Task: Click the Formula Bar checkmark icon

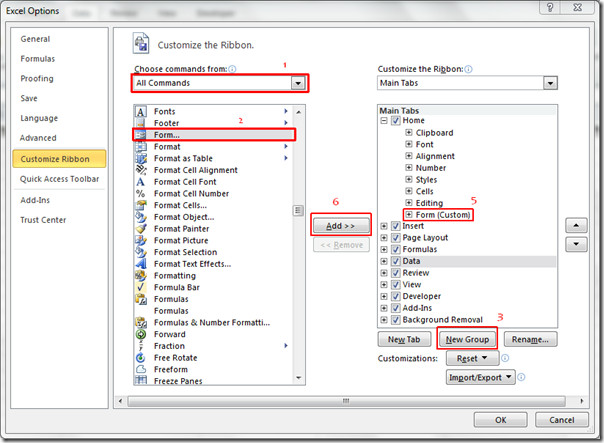Action: click(141, 287)
